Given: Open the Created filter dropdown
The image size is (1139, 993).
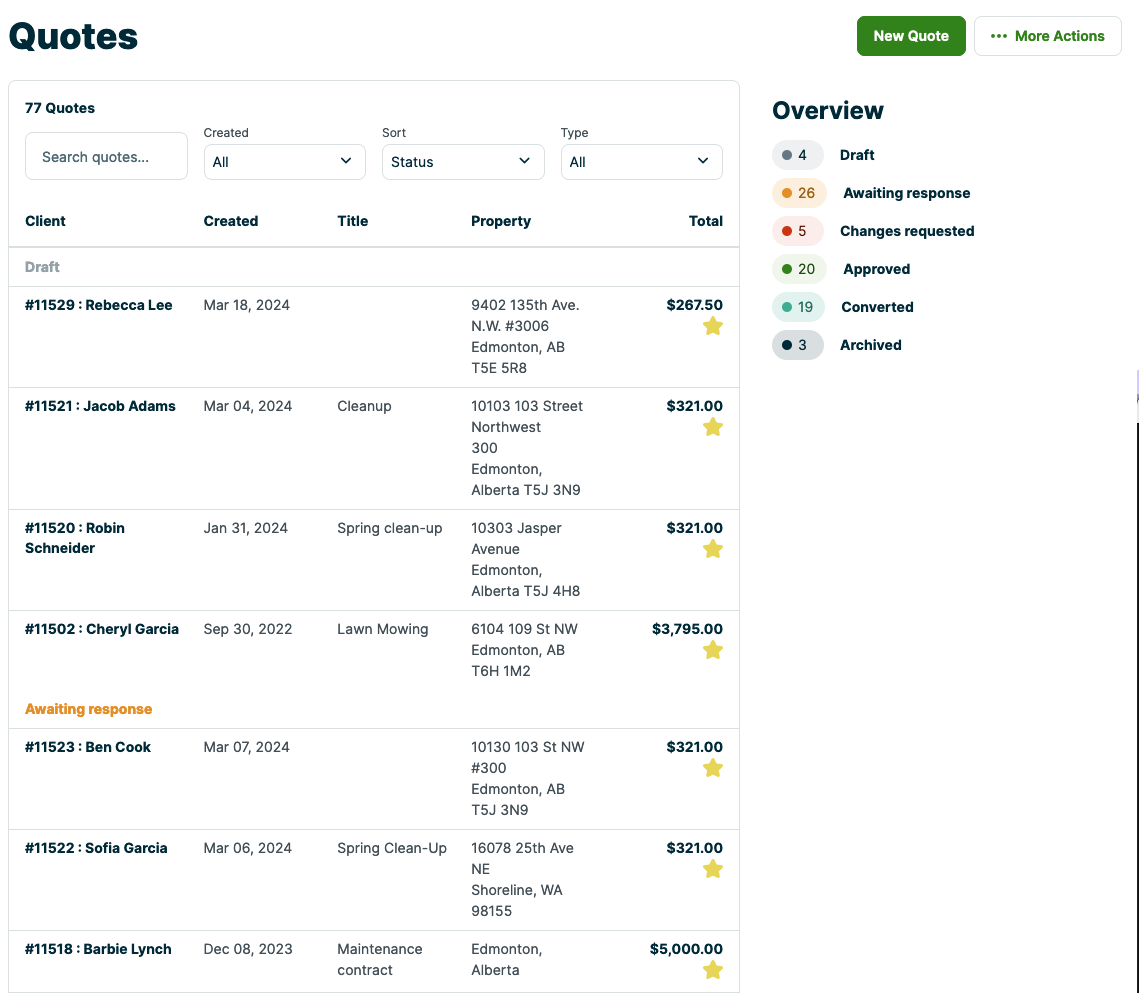Looking at the screenshot, I should [284, 162].
